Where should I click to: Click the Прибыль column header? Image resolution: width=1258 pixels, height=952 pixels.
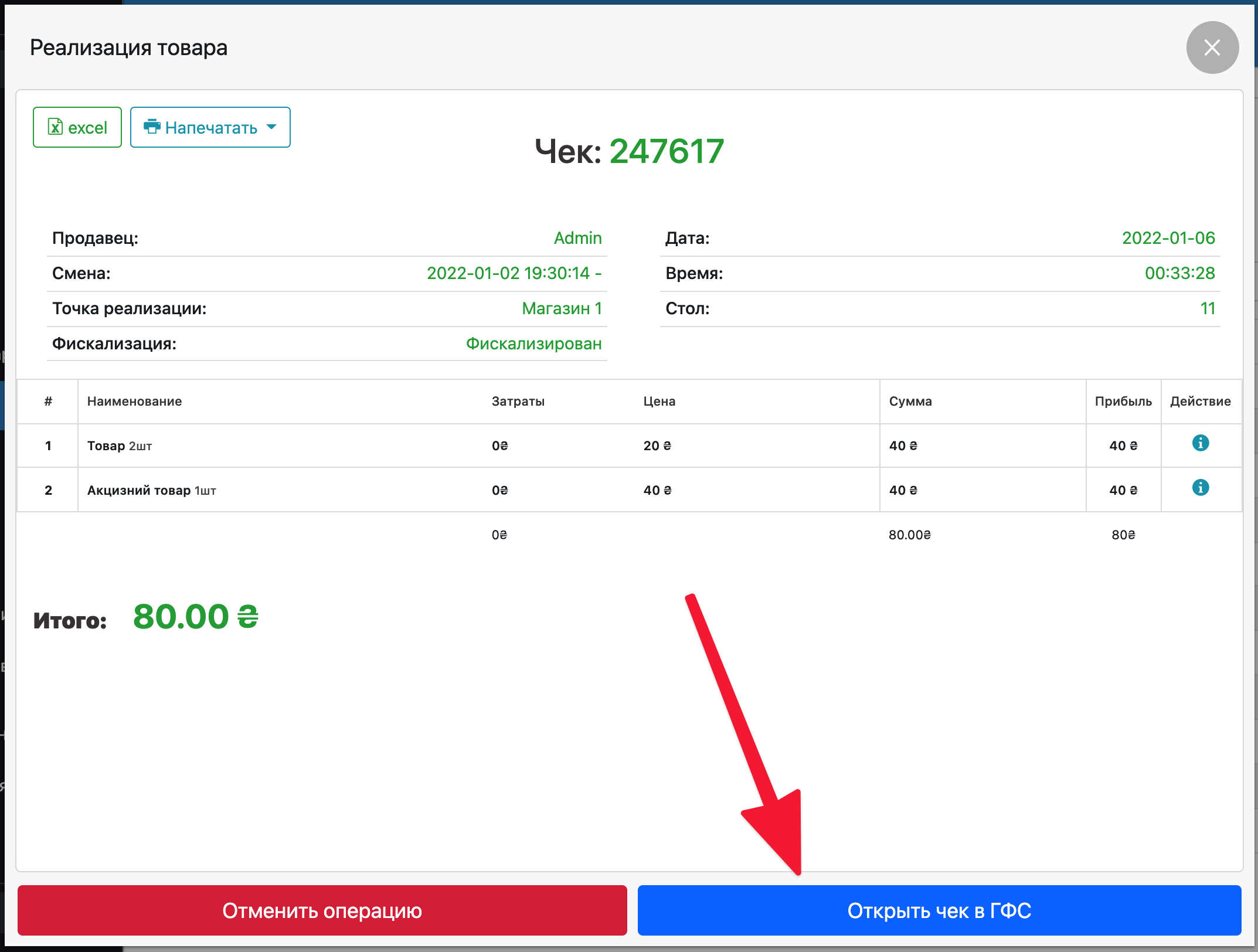coord(1123,402)
